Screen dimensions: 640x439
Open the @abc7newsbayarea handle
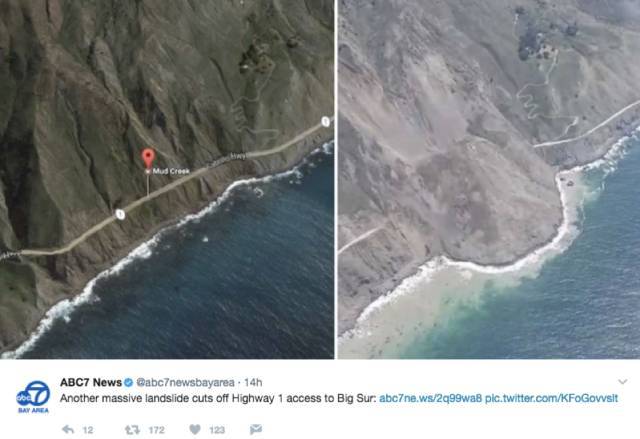tap(185, 383)
